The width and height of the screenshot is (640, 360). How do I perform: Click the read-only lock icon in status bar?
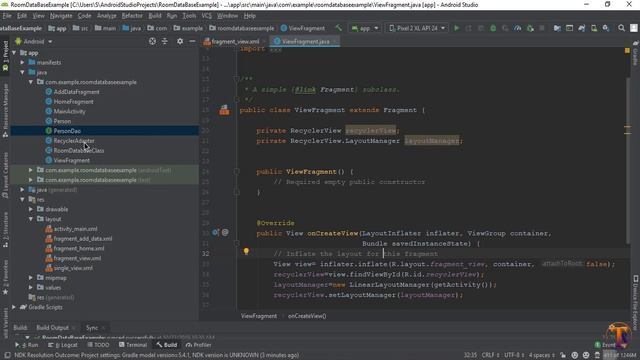[x=563, y=355]
